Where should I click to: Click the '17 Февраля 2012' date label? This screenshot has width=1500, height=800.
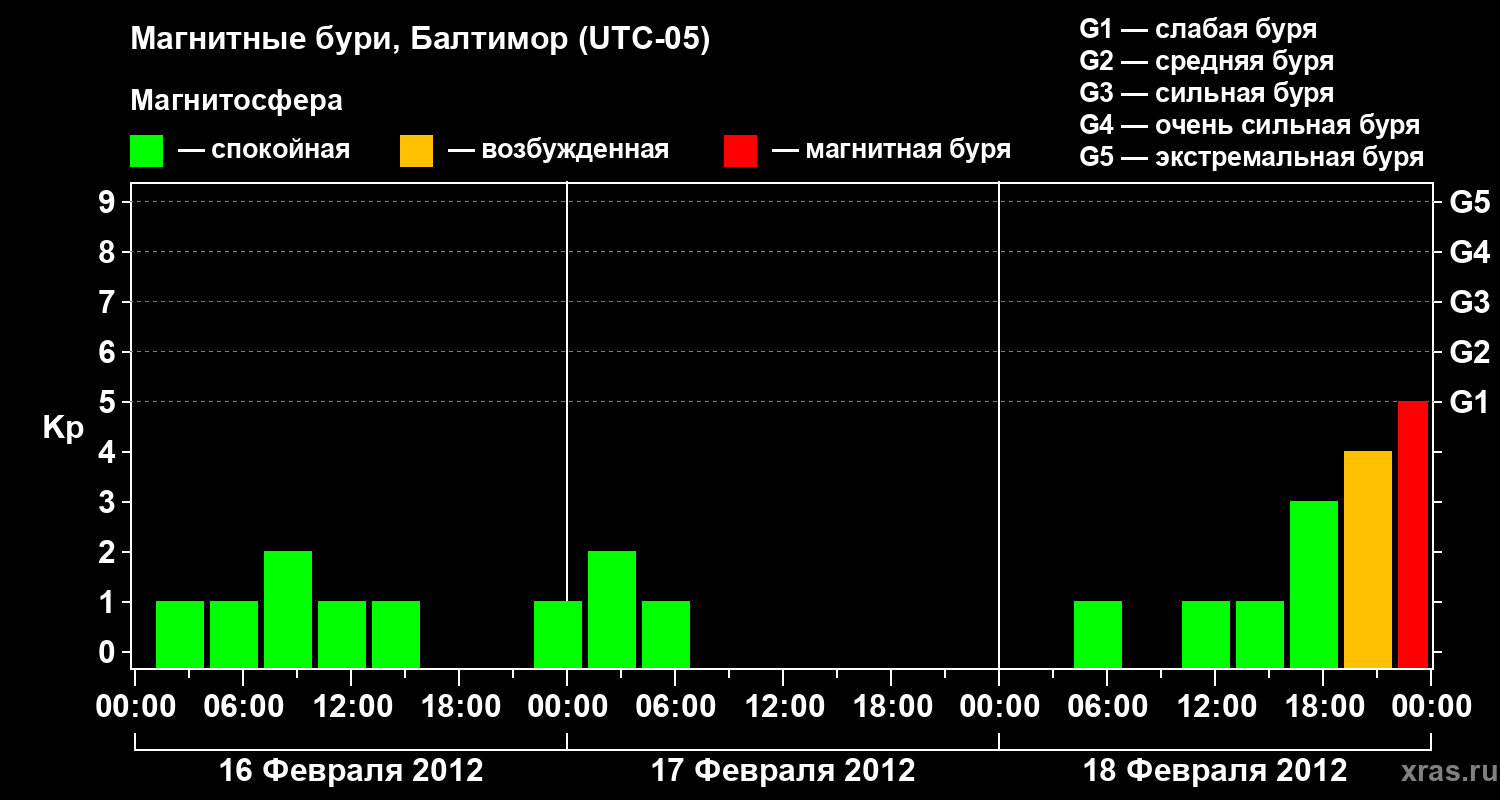pos(783,771)
